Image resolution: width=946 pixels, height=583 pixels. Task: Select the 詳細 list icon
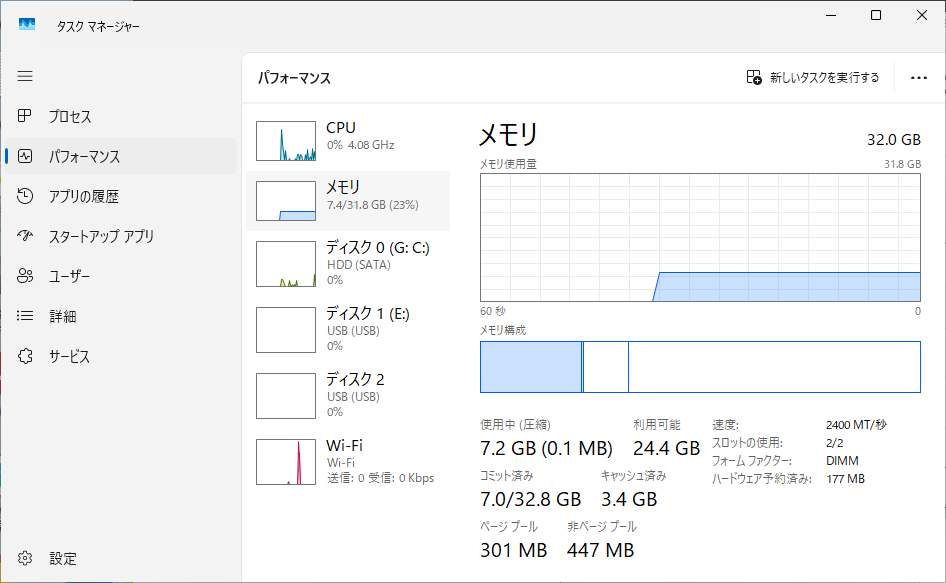[x=26, y=316]
